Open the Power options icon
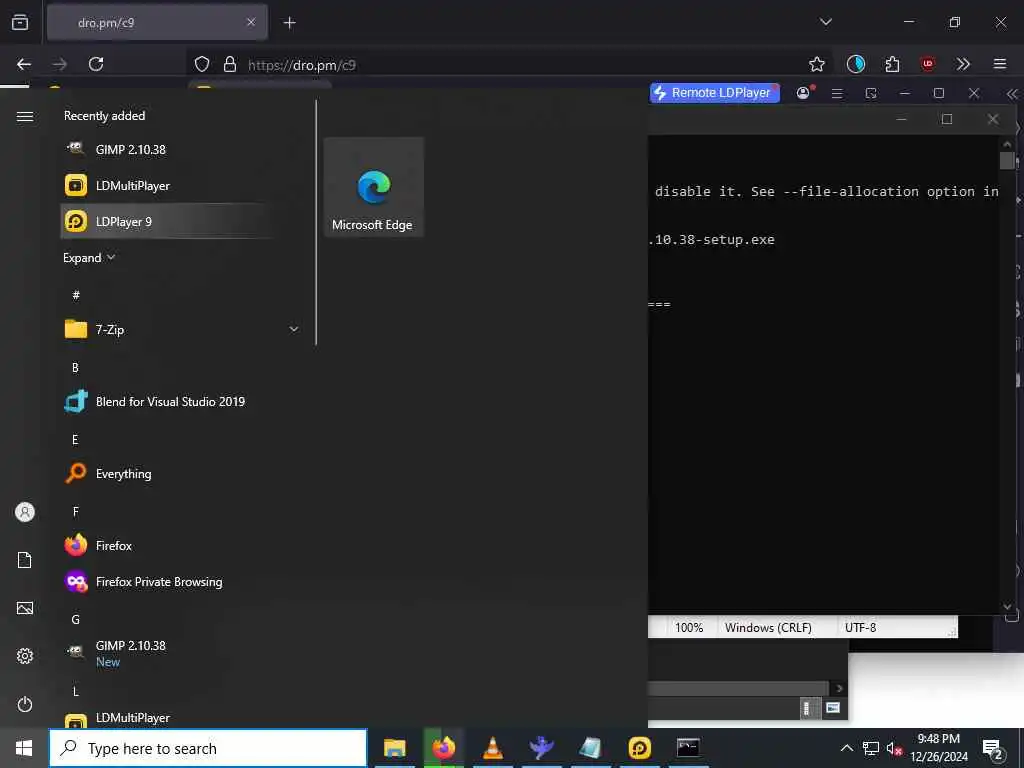The height and width of the screenshot is (768, 1024). [25, 704]
